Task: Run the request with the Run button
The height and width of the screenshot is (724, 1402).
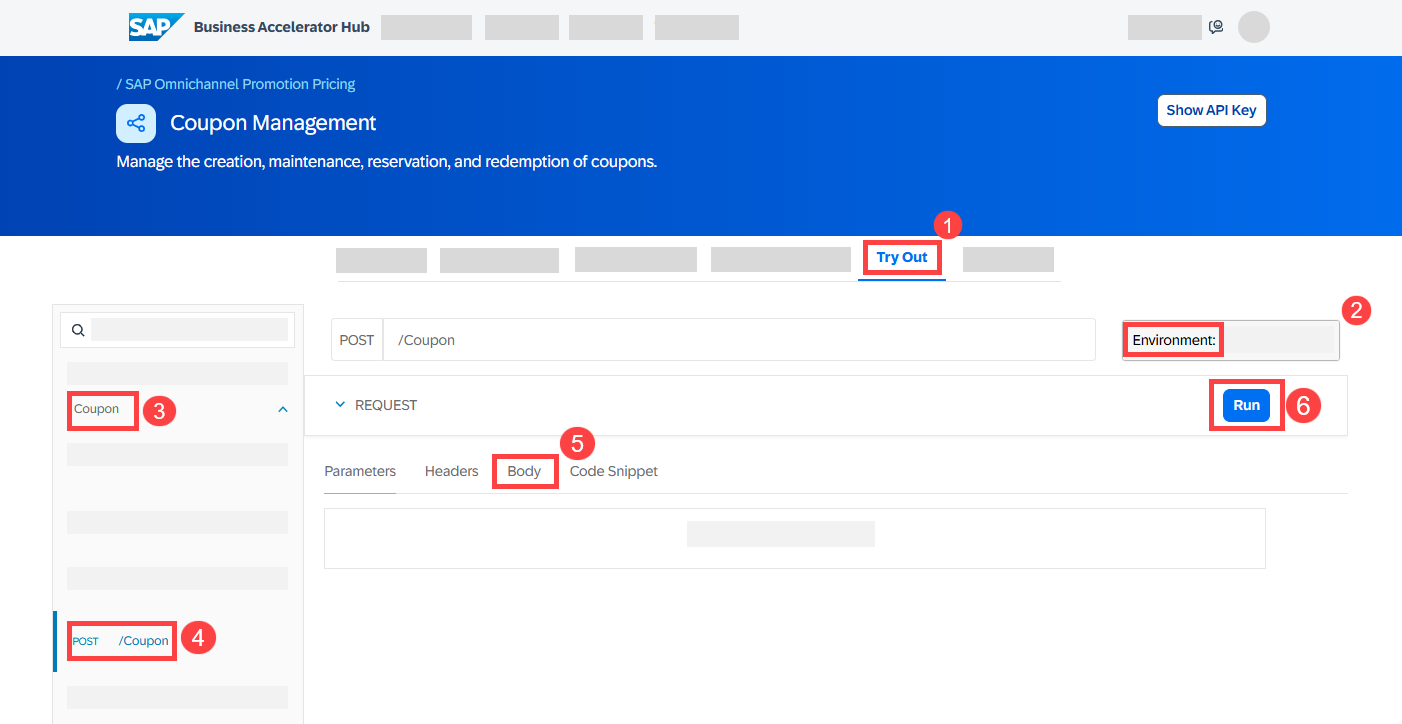Action: coord(1246,405)
